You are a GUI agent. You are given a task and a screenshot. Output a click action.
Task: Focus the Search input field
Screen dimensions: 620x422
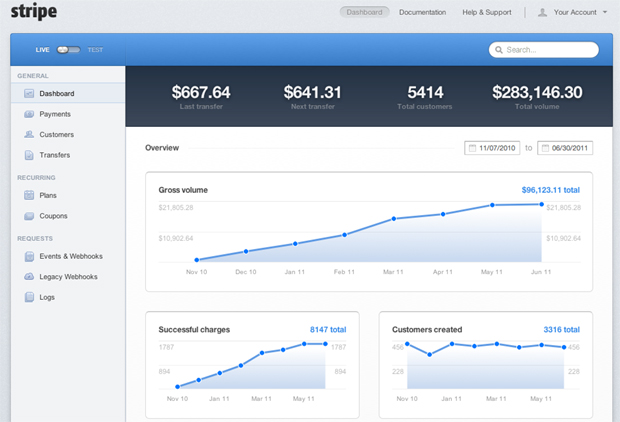pyautogui.click(x=548, y=49)
